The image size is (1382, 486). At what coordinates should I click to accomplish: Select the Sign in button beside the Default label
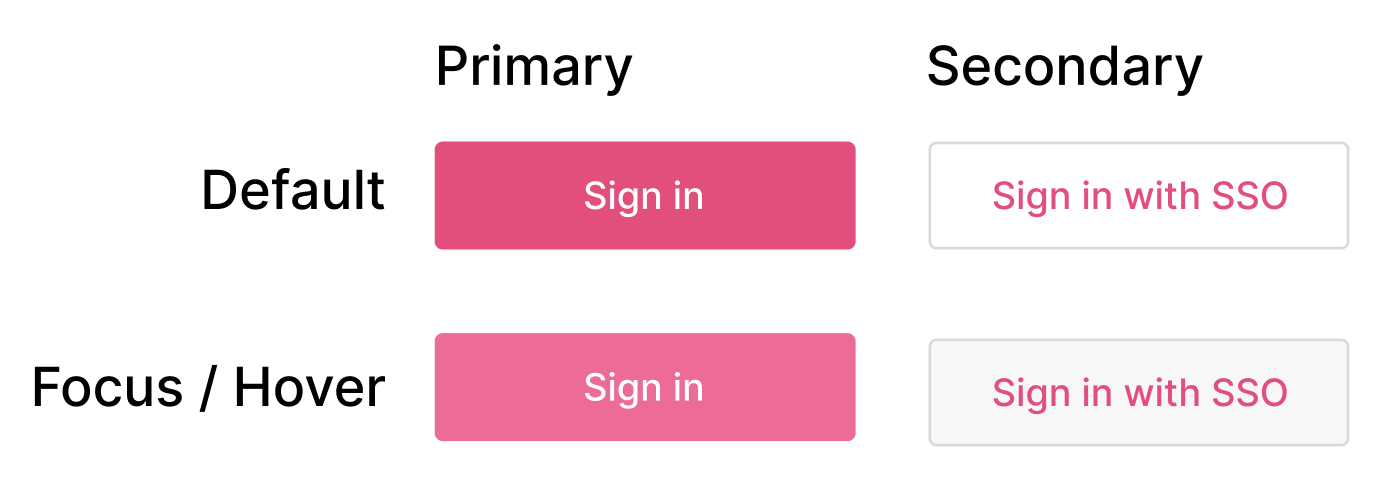pos(644,195)
